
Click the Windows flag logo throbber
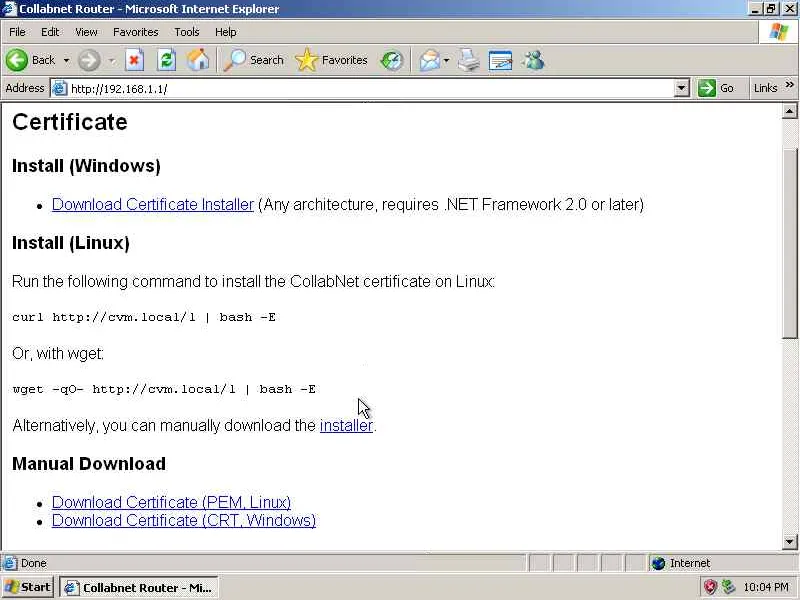[779, 32]
